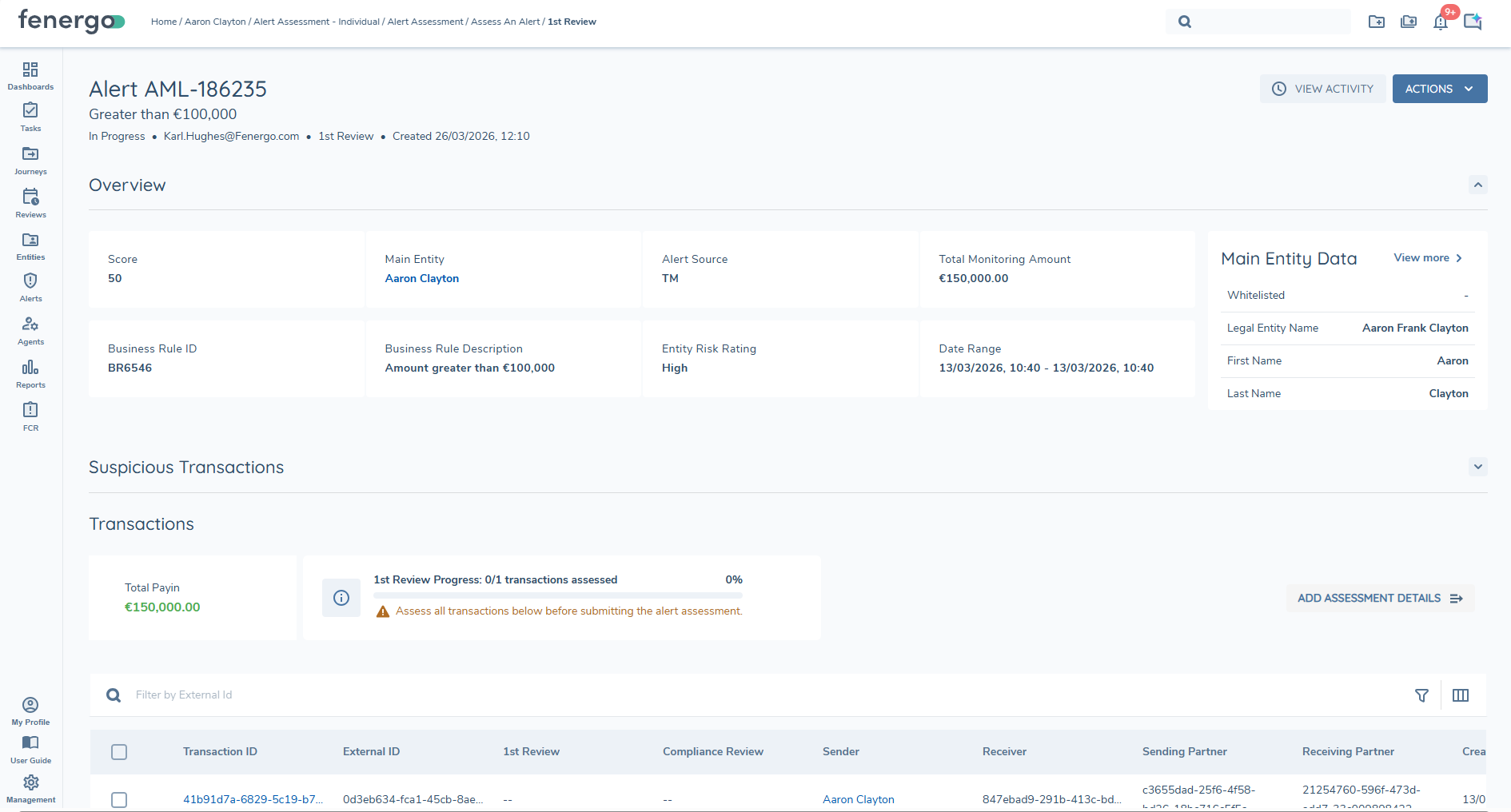Tick the select-all transactions header checkbox
Screen dimensions: 1511x812
119,752
